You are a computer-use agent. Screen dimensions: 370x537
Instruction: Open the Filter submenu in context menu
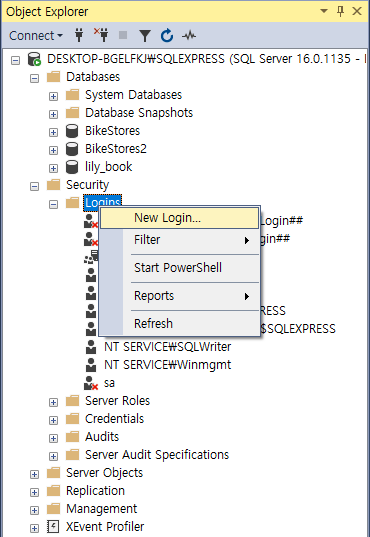point(179,240)
